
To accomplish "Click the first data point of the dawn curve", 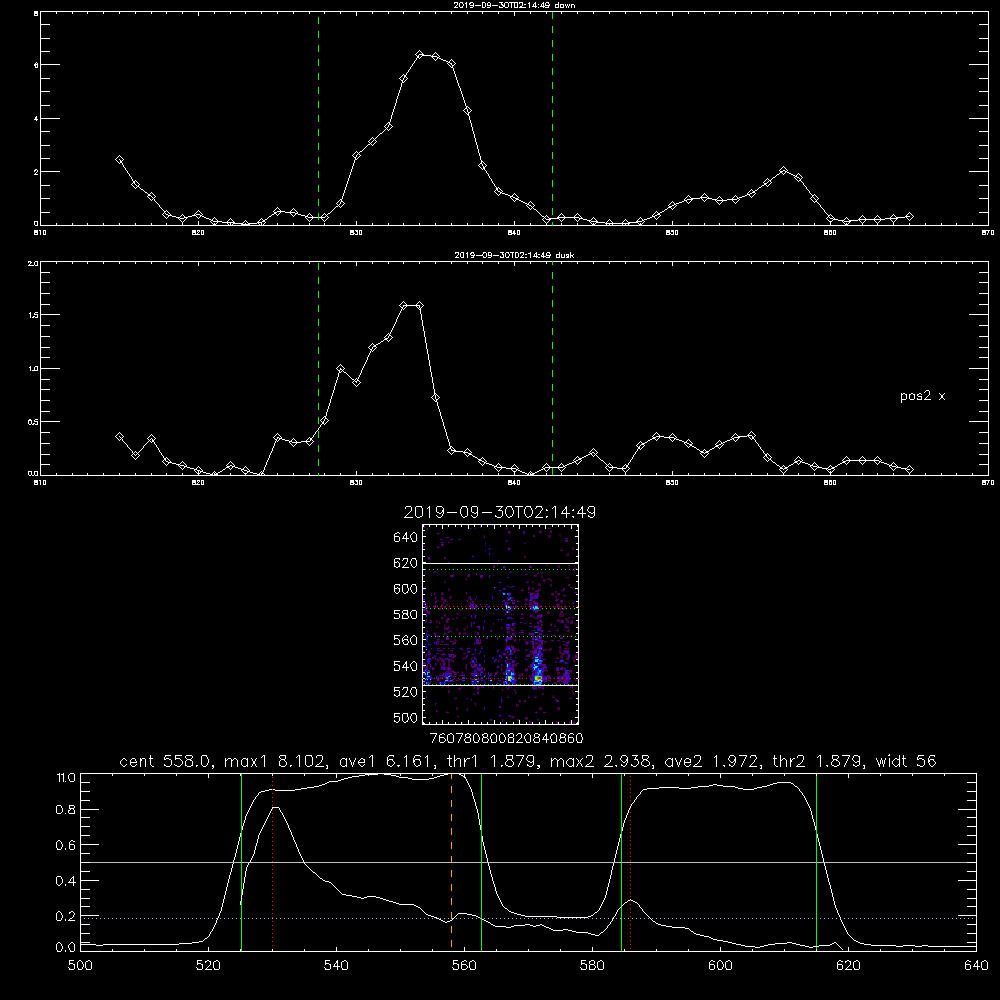I will [119, 159].
